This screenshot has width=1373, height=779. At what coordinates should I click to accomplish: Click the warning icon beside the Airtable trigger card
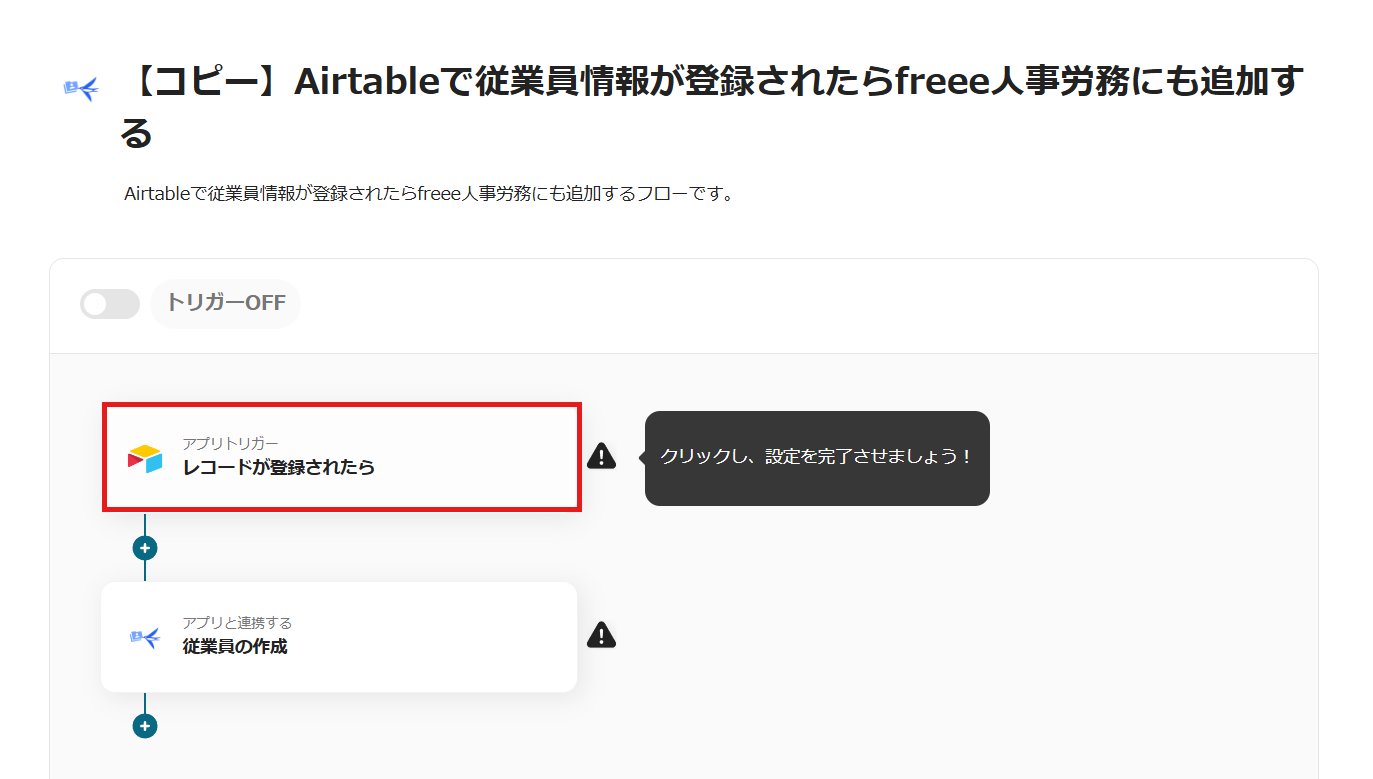click(601, 456)
